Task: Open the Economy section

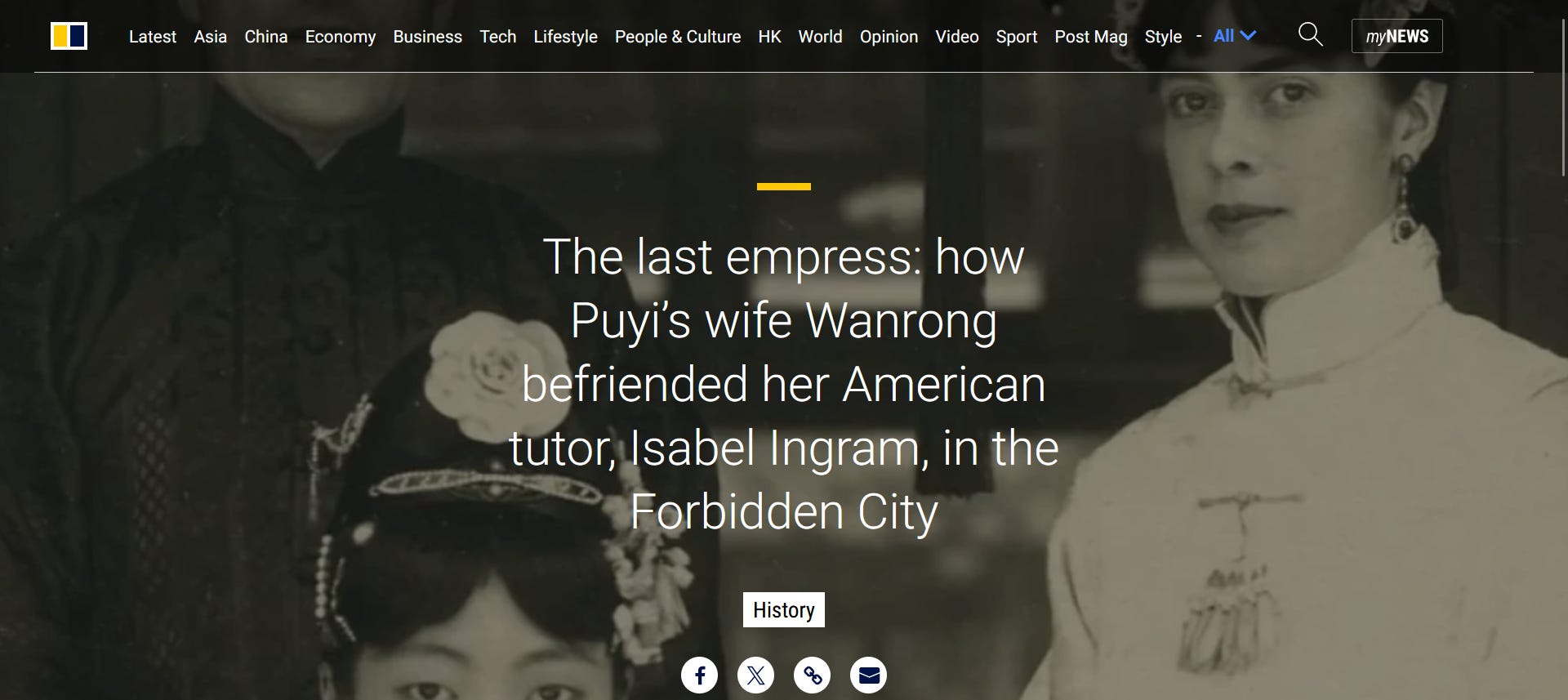Action: coord(341,37)
